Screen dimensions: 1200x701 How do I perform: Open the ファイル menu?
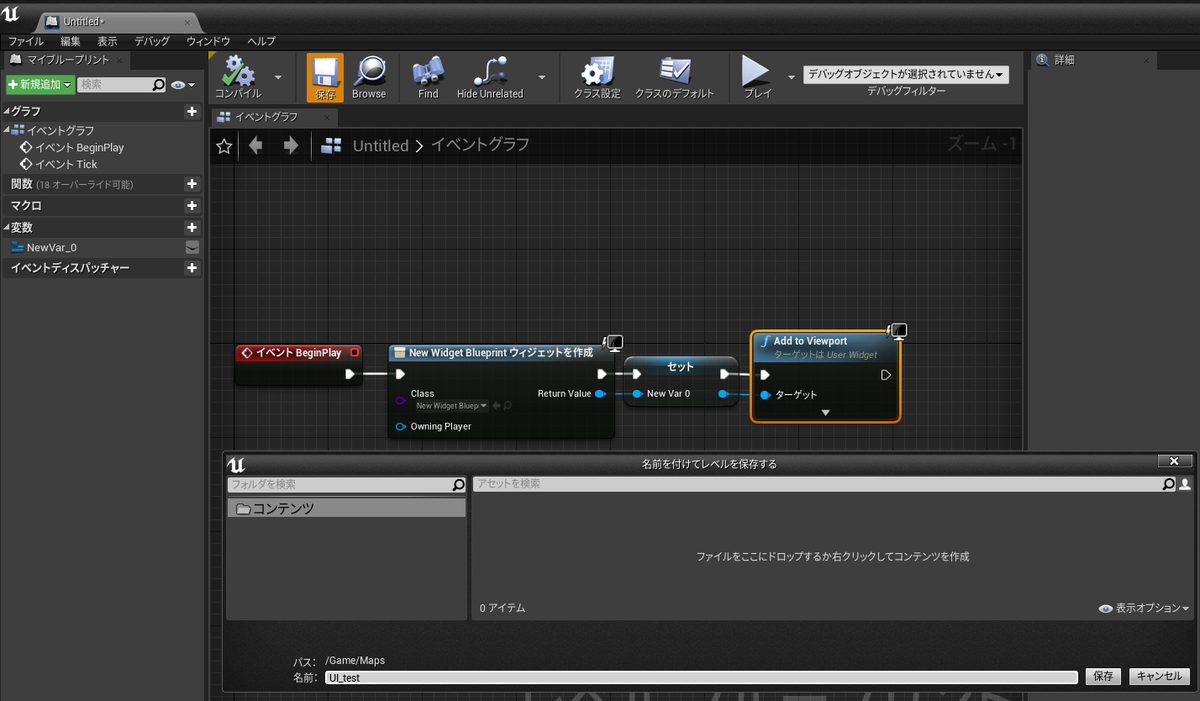[26, 41]
